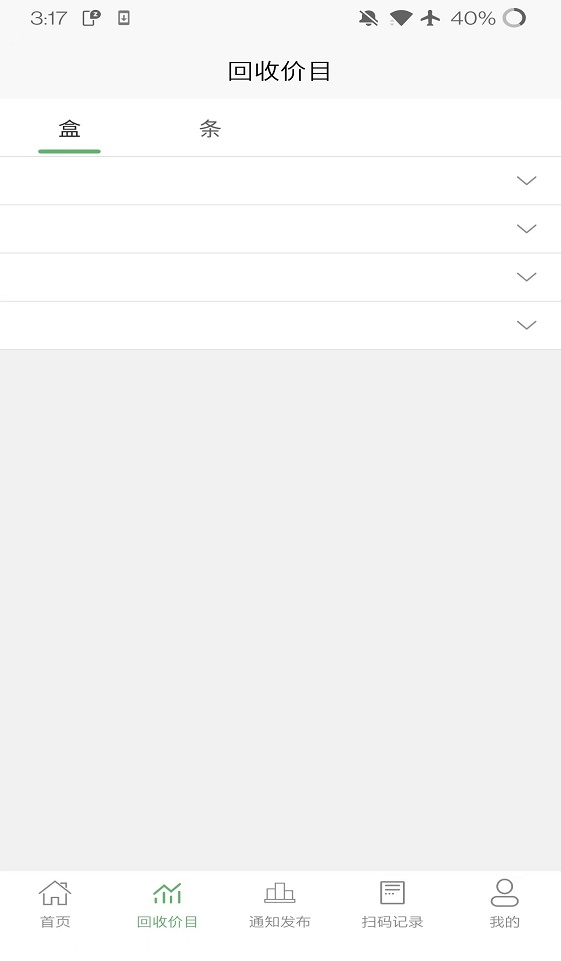561x961 pixels.
Task: Tap the muted bell status icon
Action: point(368,18)
